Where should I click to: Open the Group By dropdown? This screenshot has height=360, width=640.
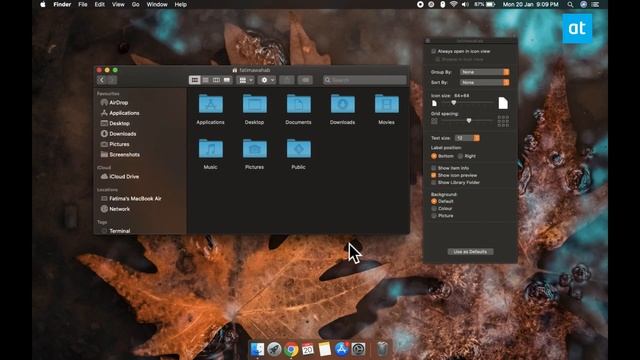[484, 72]
